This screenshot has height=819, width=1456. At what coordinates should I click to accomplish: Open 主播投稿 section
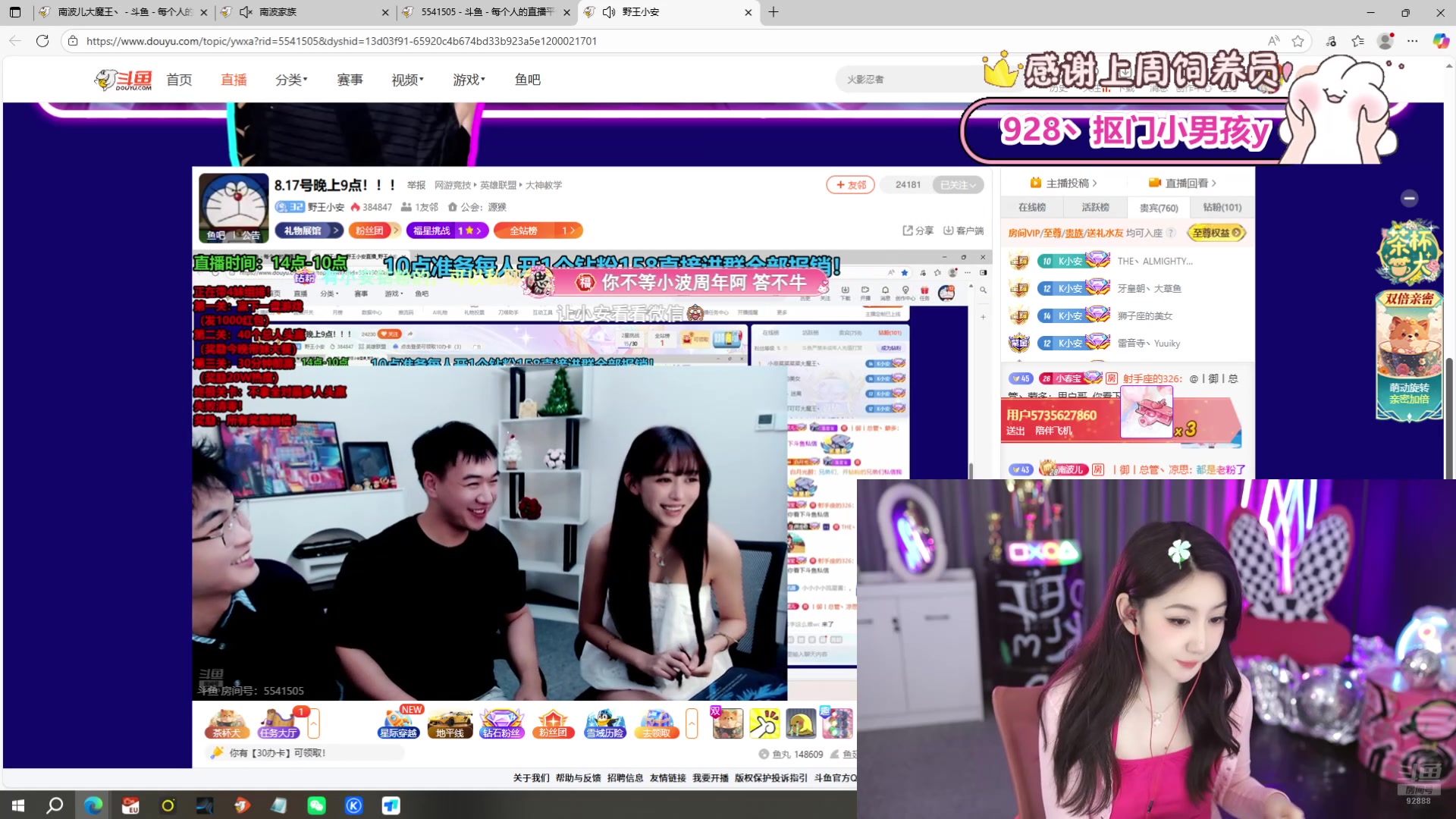click(1063, 184)
